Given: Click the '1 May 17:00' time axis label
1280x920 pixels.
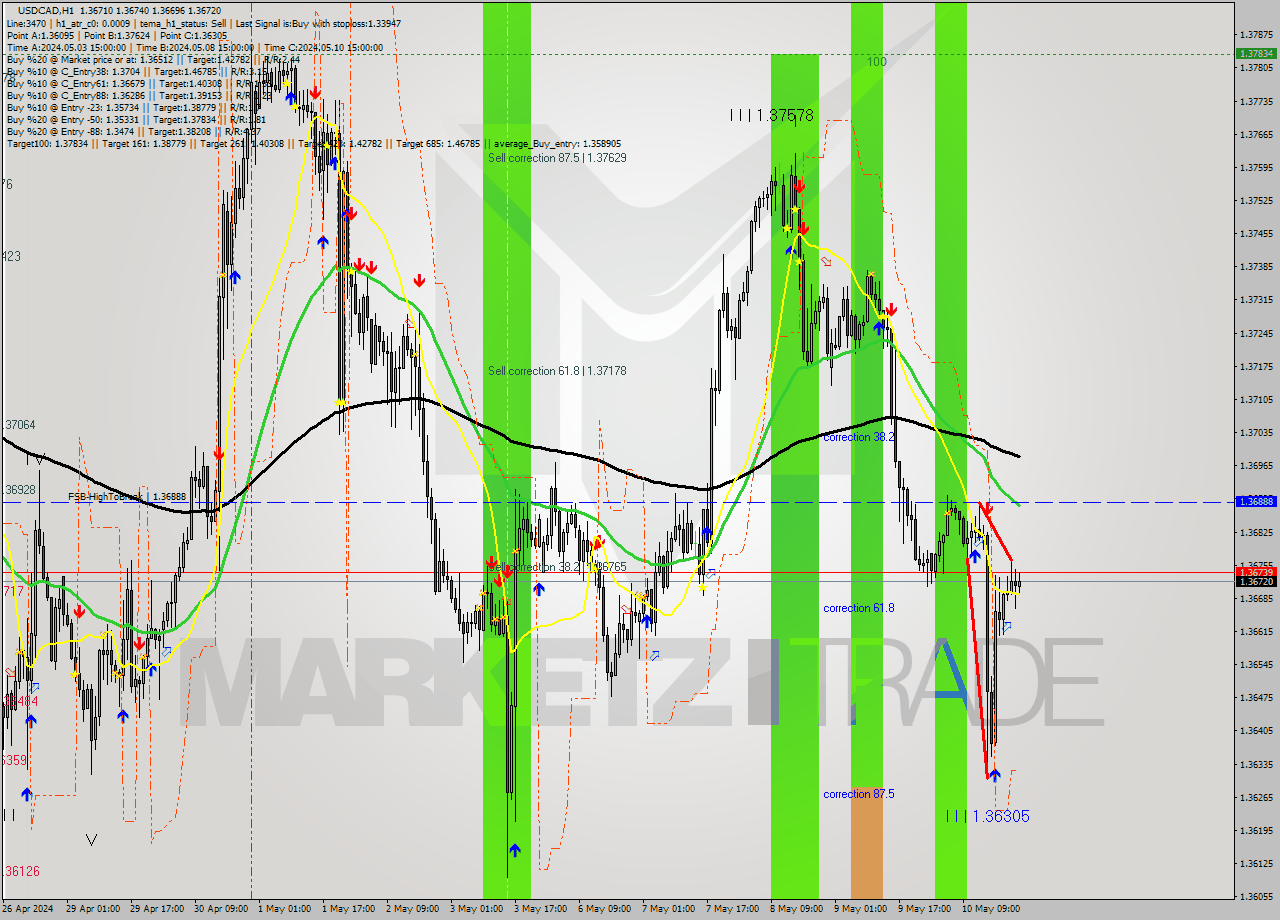Looking at the screenshot, I should pos(350,909).
